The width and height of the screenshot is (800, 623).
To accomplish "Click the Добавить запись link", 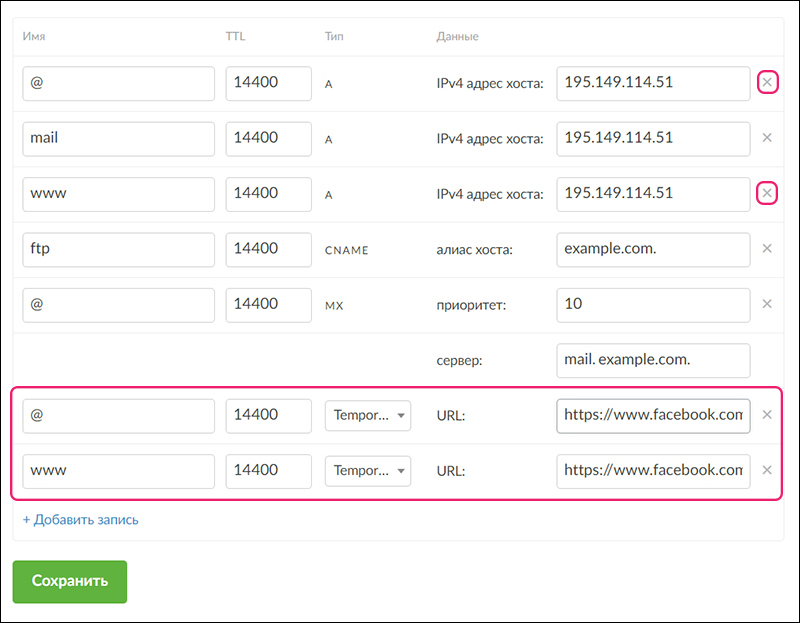I will coord(80,519).
